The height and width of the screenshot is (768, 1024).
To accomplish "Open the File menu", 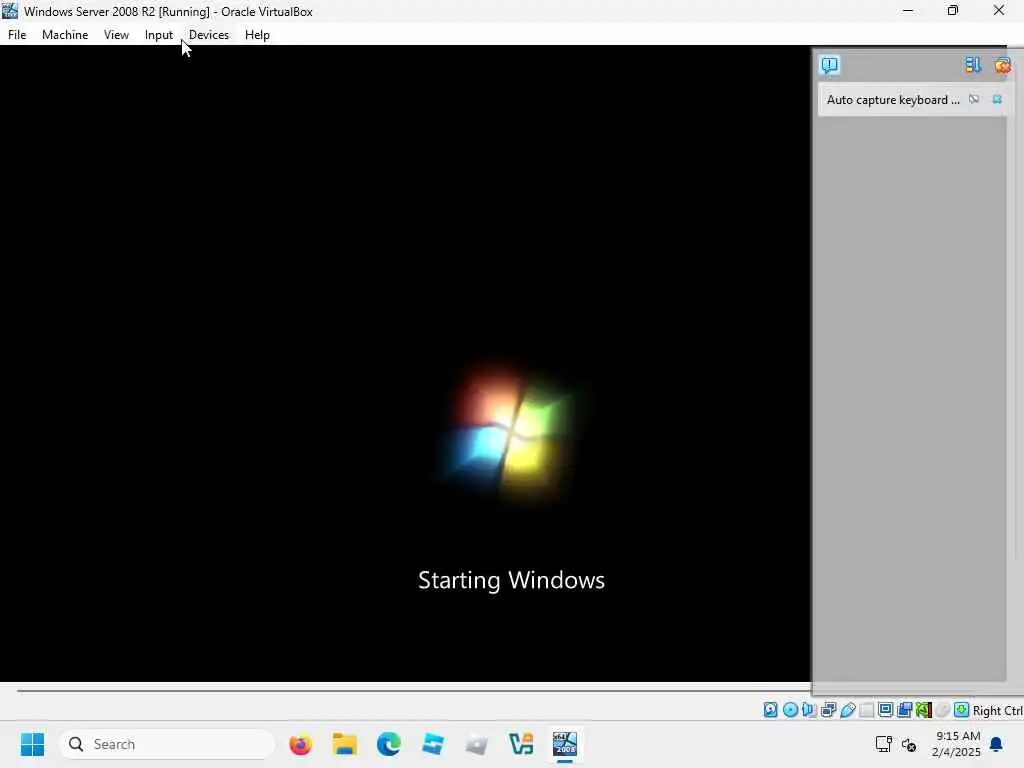I will (x=17, y=35).
